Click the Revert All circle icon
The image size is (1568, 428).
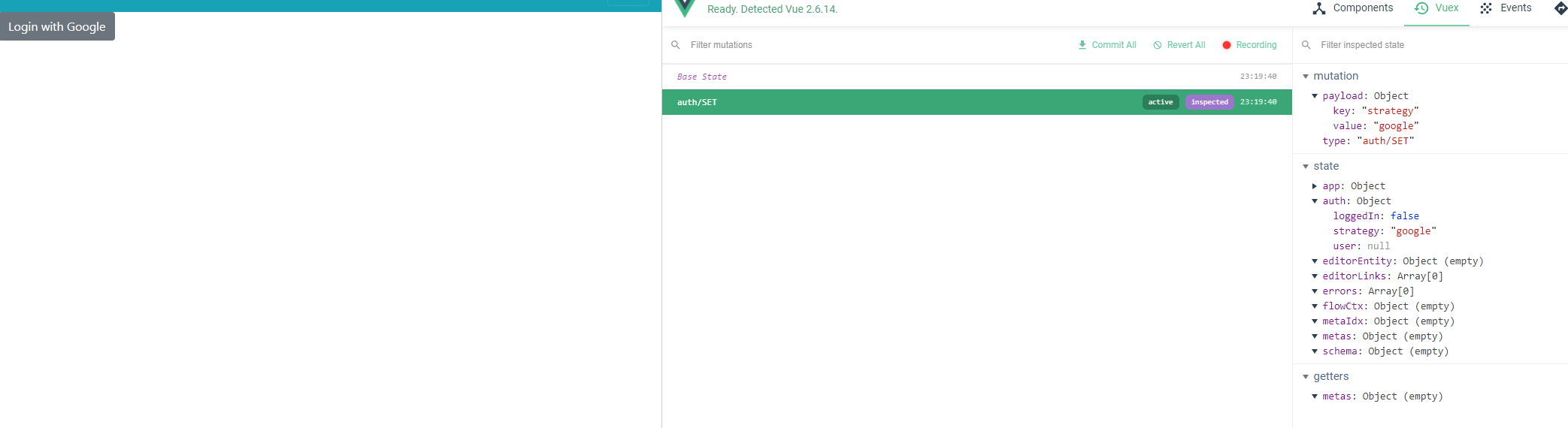click(x=1158, y=45)
